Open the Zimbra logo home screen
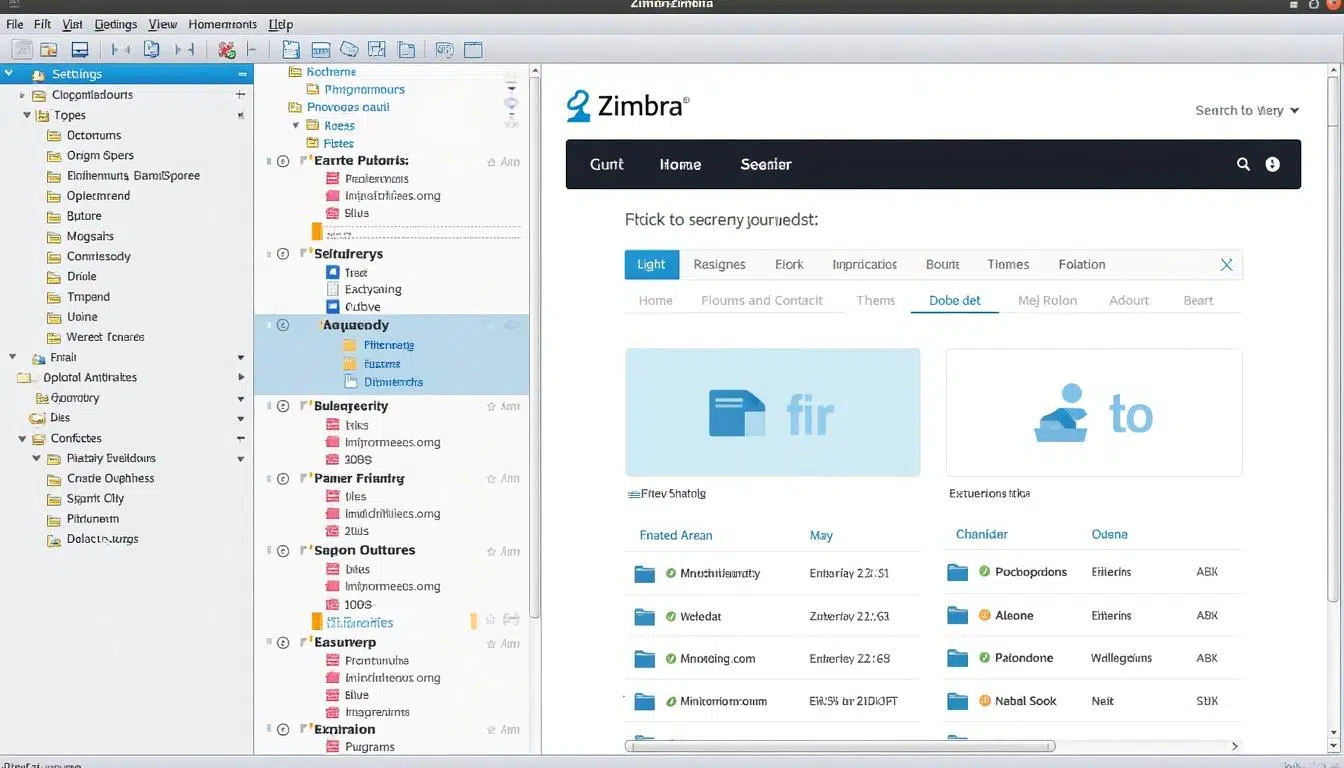The height and width of the screenshot is (768, 1344). click(628, 104)
